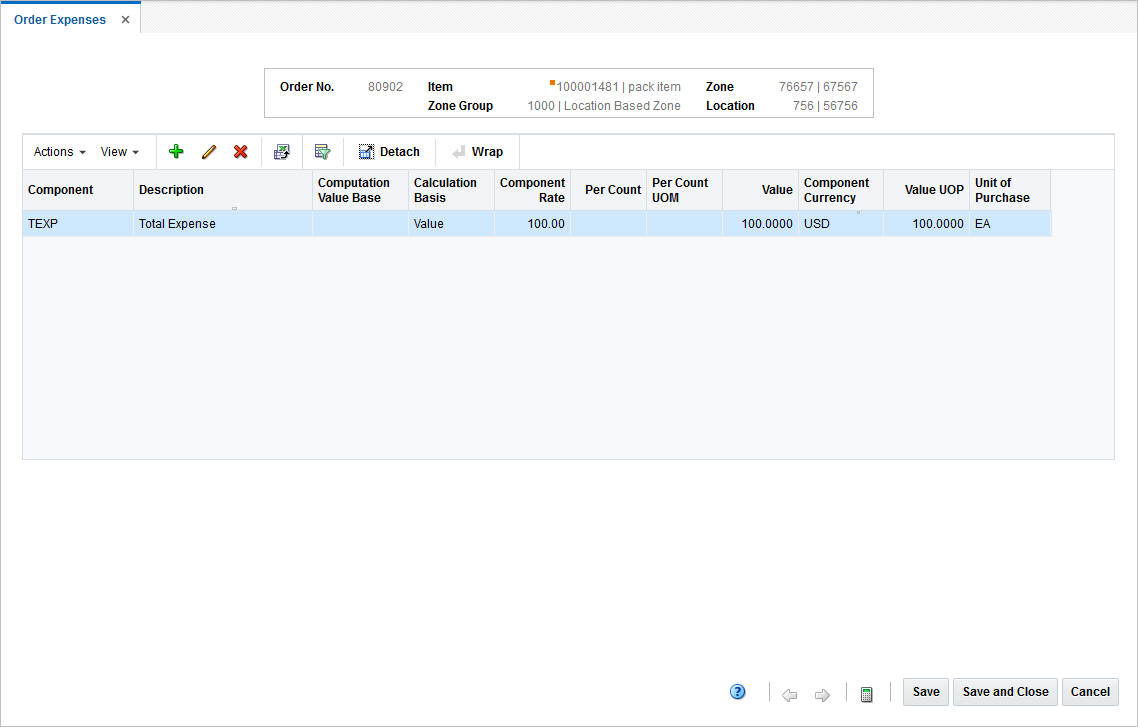1138x727 pixels.
Task: Edit the selected TEXP expense row
Action: pos(208,151)
